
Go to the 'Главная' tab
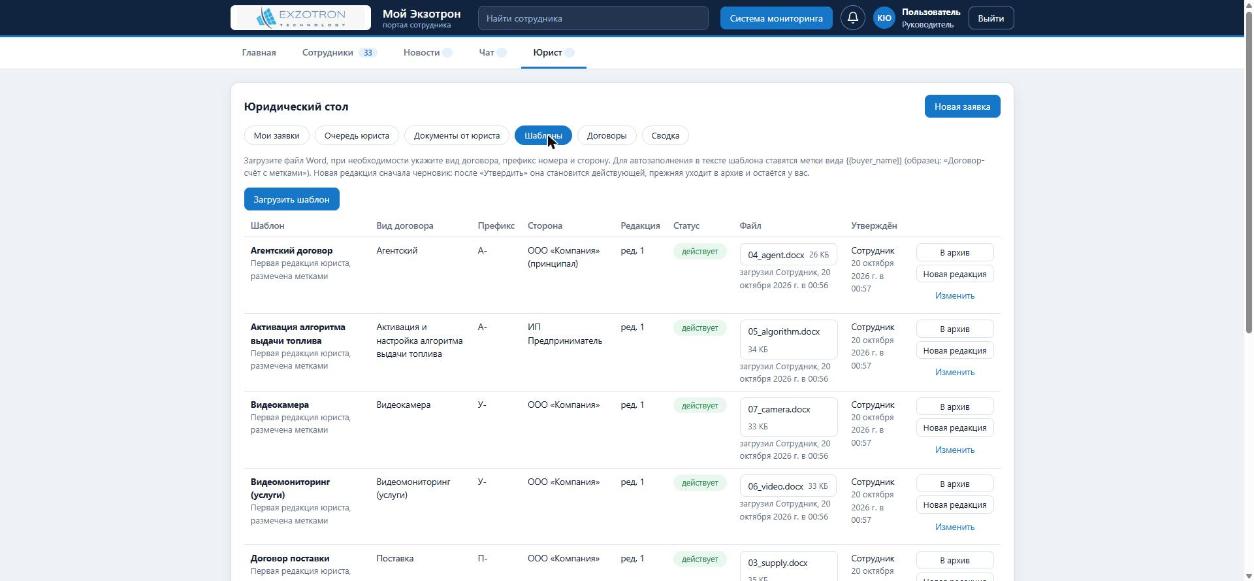[x=259, y=52]
